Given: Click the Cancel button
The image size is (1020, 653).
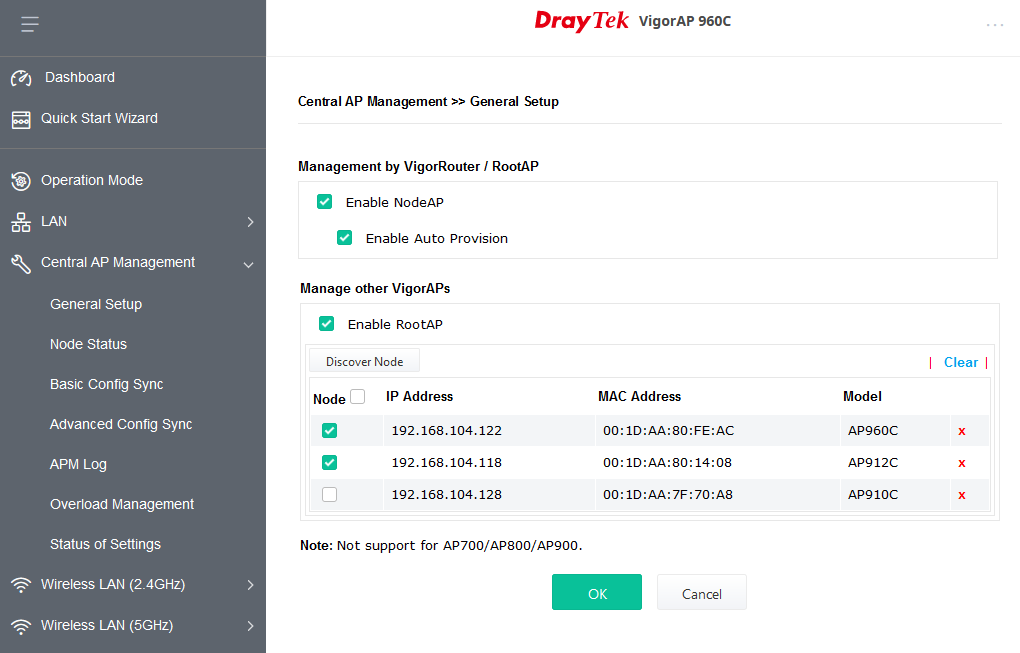Looking at the screenshot, I should point(701,592).
